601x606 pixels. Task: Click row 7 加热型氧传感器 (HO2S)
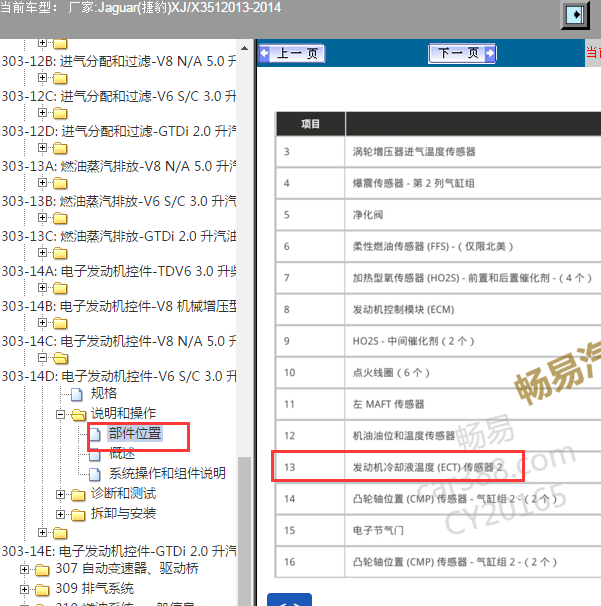438,278
